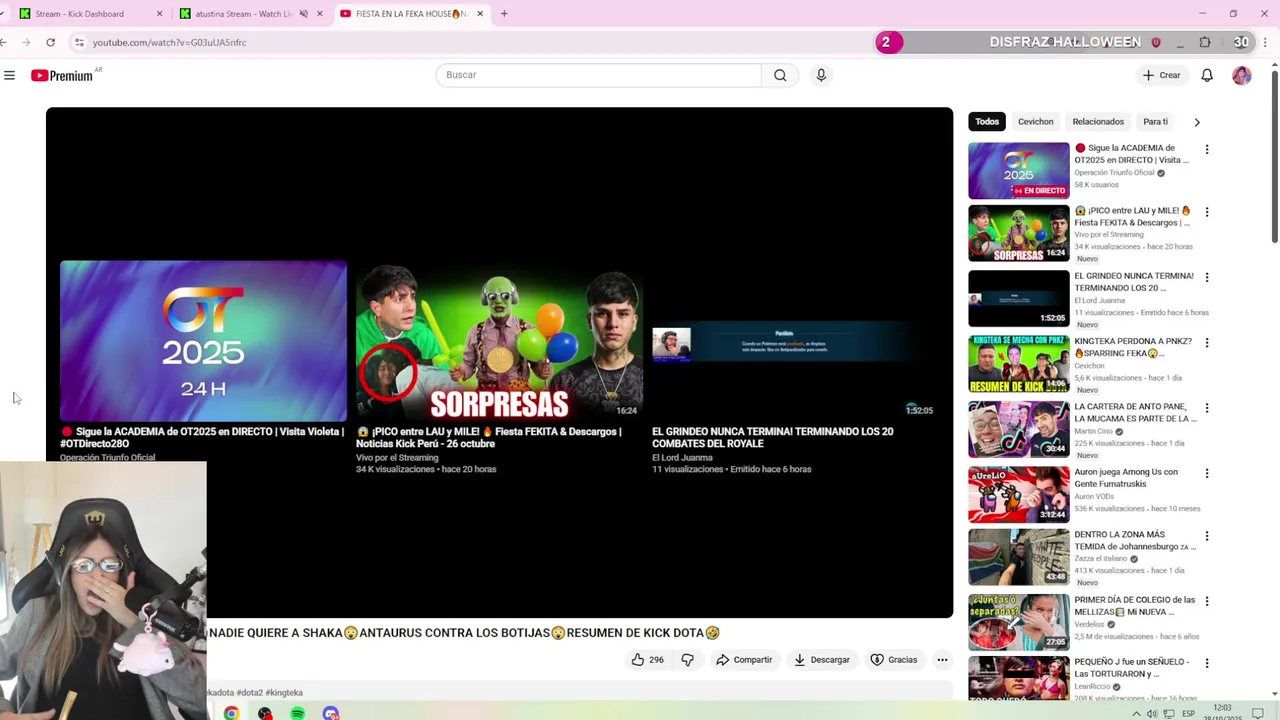Dislike the video
Image resolution: width=1280 pixels, height=720 pixels.
click(x=687, y=660)
